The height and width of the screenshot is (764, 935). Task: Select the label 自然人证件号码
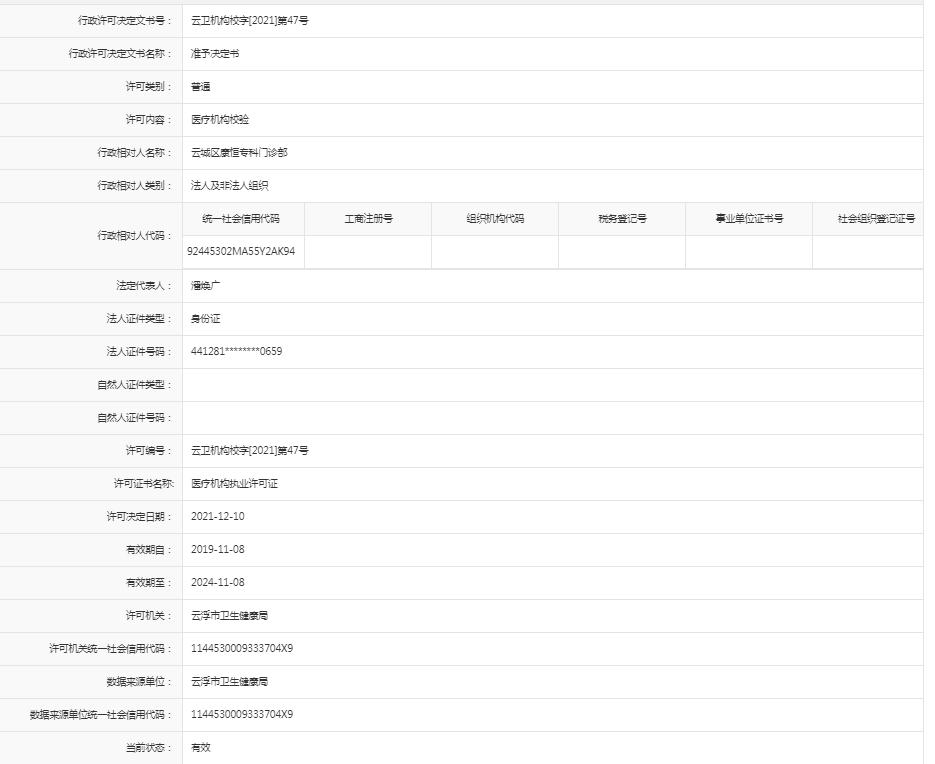click(134, 417)
